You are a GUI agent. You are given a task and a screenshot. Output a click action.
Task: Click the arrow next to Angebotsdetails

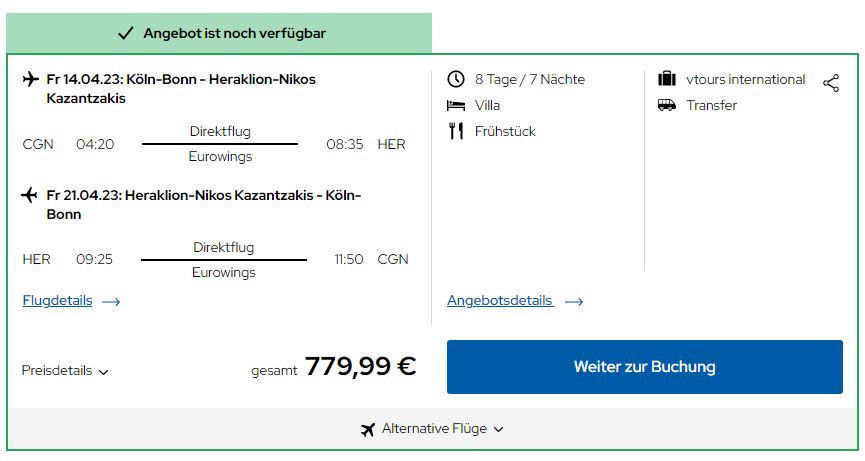click(574, 302)
